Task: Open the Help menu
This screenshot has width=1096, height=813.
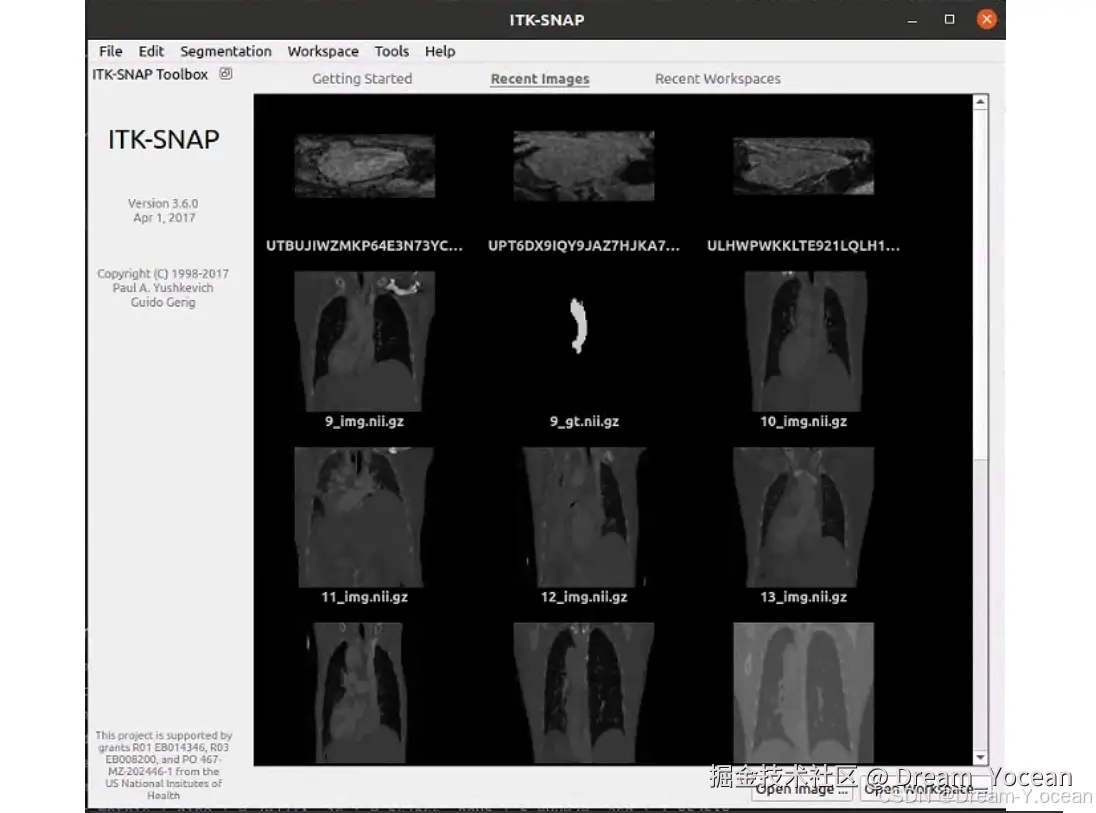Action: point(440,51)
